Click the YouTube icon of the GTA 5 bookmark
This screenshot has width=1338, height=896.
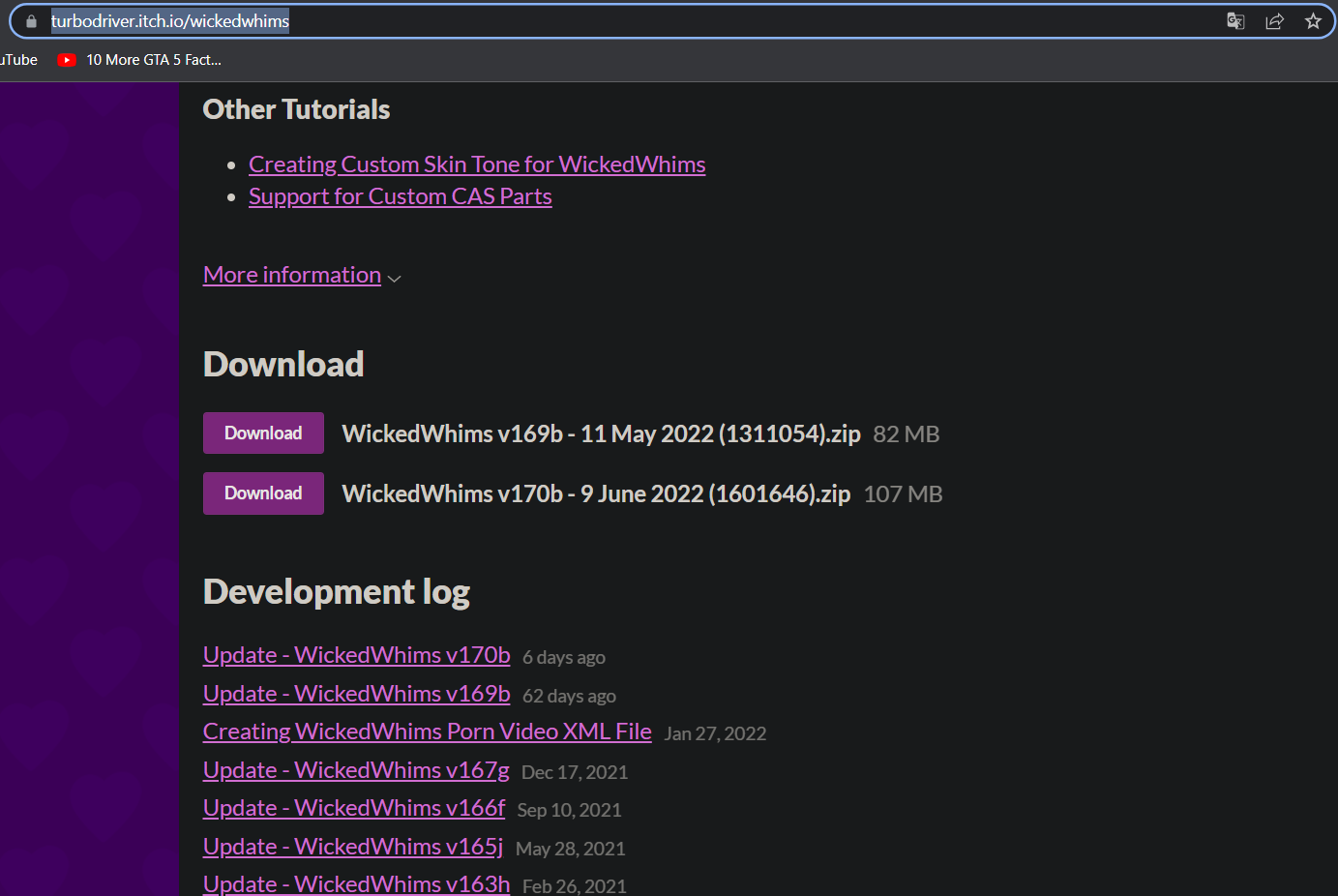tap(67, 60)
